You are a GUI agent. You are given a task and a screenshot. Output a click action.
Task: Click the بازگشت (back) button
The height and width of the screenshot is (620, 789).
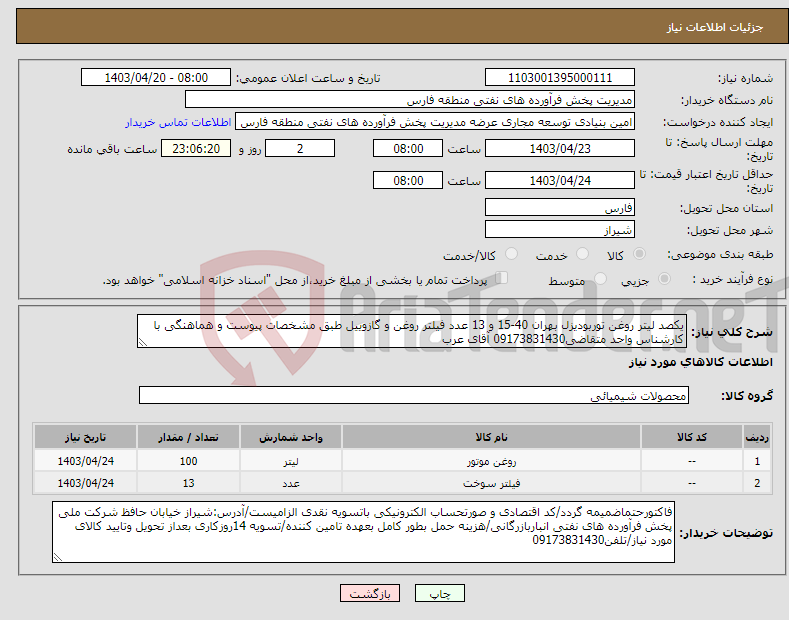(370, 593)
